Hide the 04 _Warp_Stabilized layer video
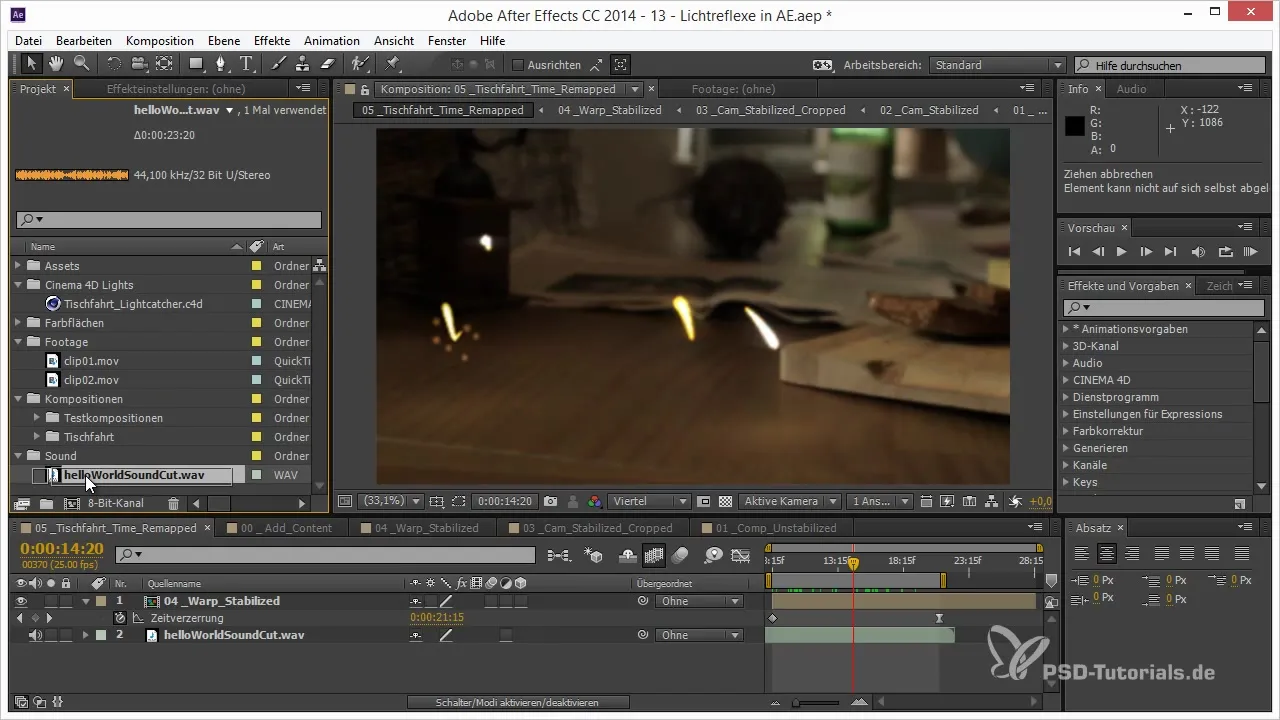The width and height of the screenshot is (1280, 720). 21,601
